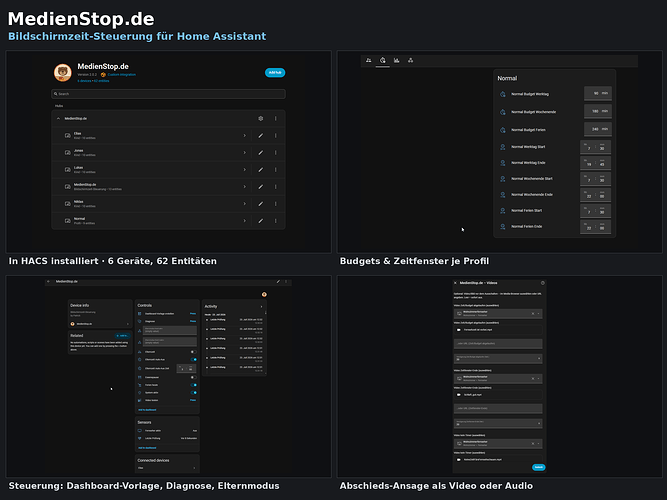Open the three-dot menu of the MedienStop.de hub header
667x500 pixels.
pyautogui.click(x=276, y=118)
